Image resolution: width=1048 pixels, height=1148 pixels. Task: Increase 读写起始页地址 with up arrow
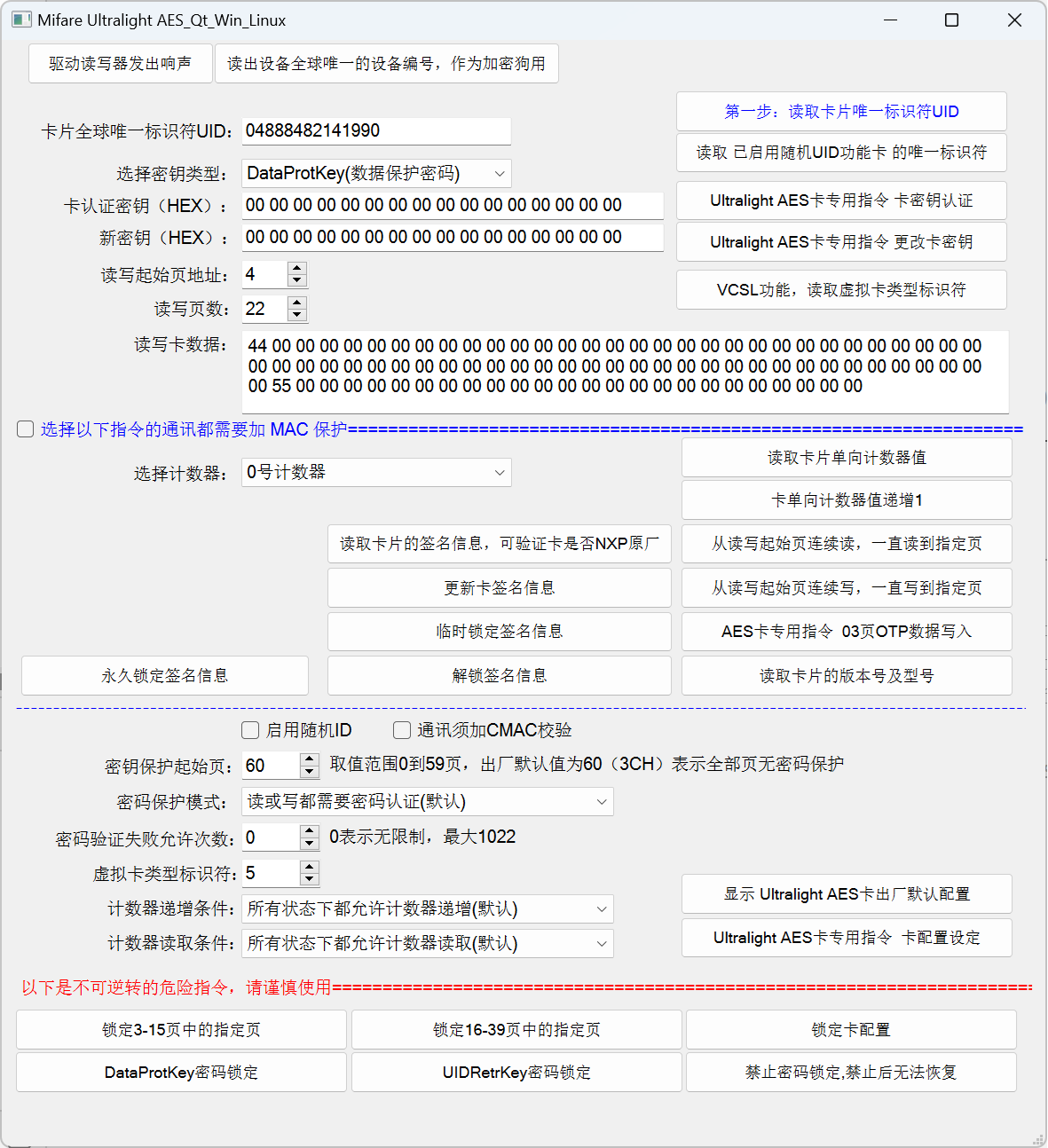pyautogui.click(x=297, y=269)
